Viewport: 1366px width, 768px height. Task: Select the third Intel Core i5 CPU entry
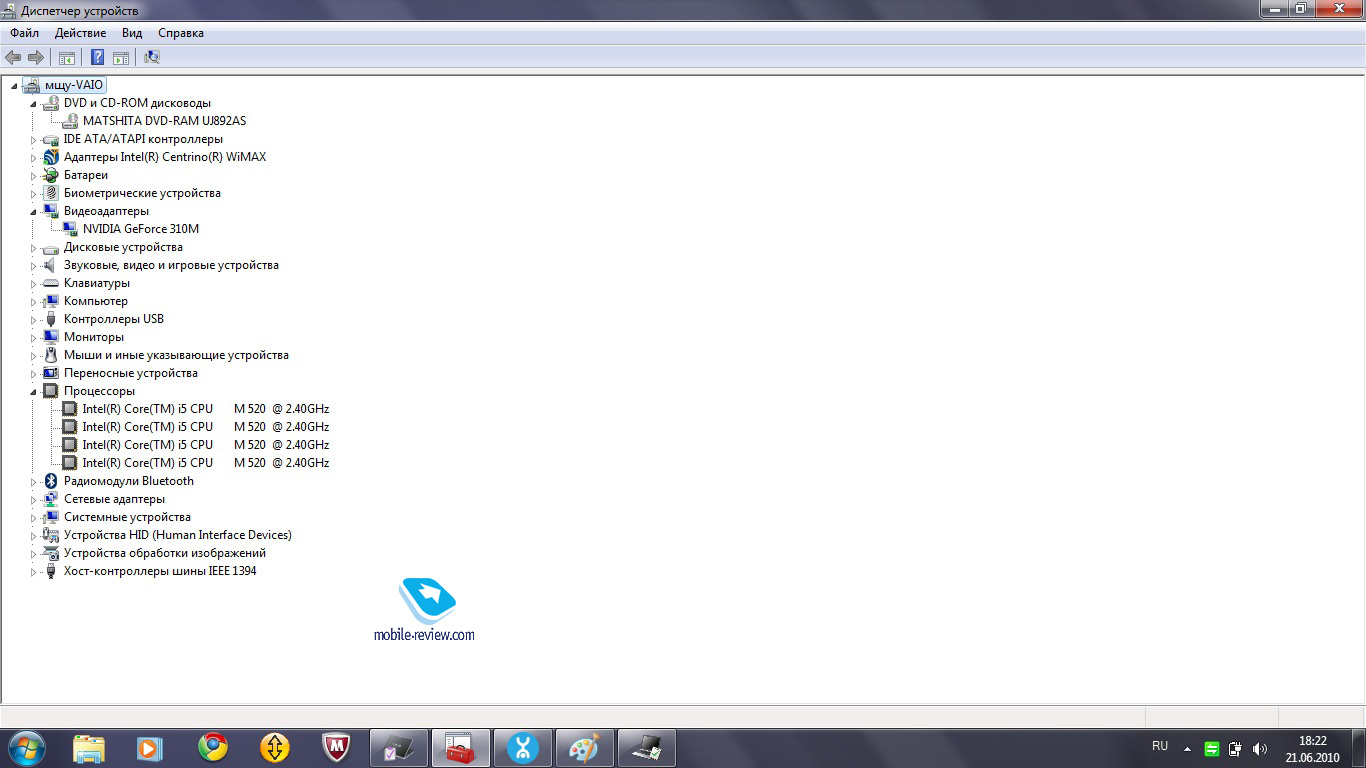click(x=206, y=445)
